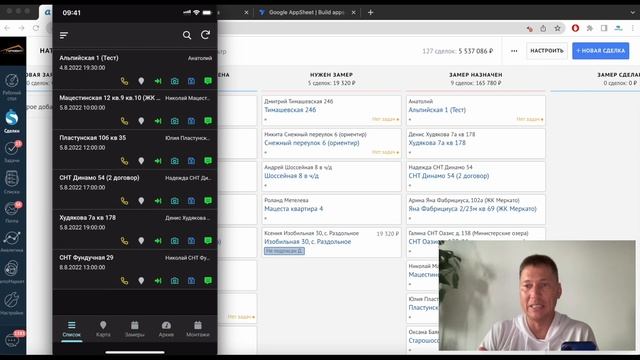Click phone icon for СНТ Динамо 54 row in mobile list

pyautogui.click(x=124, y=201)
